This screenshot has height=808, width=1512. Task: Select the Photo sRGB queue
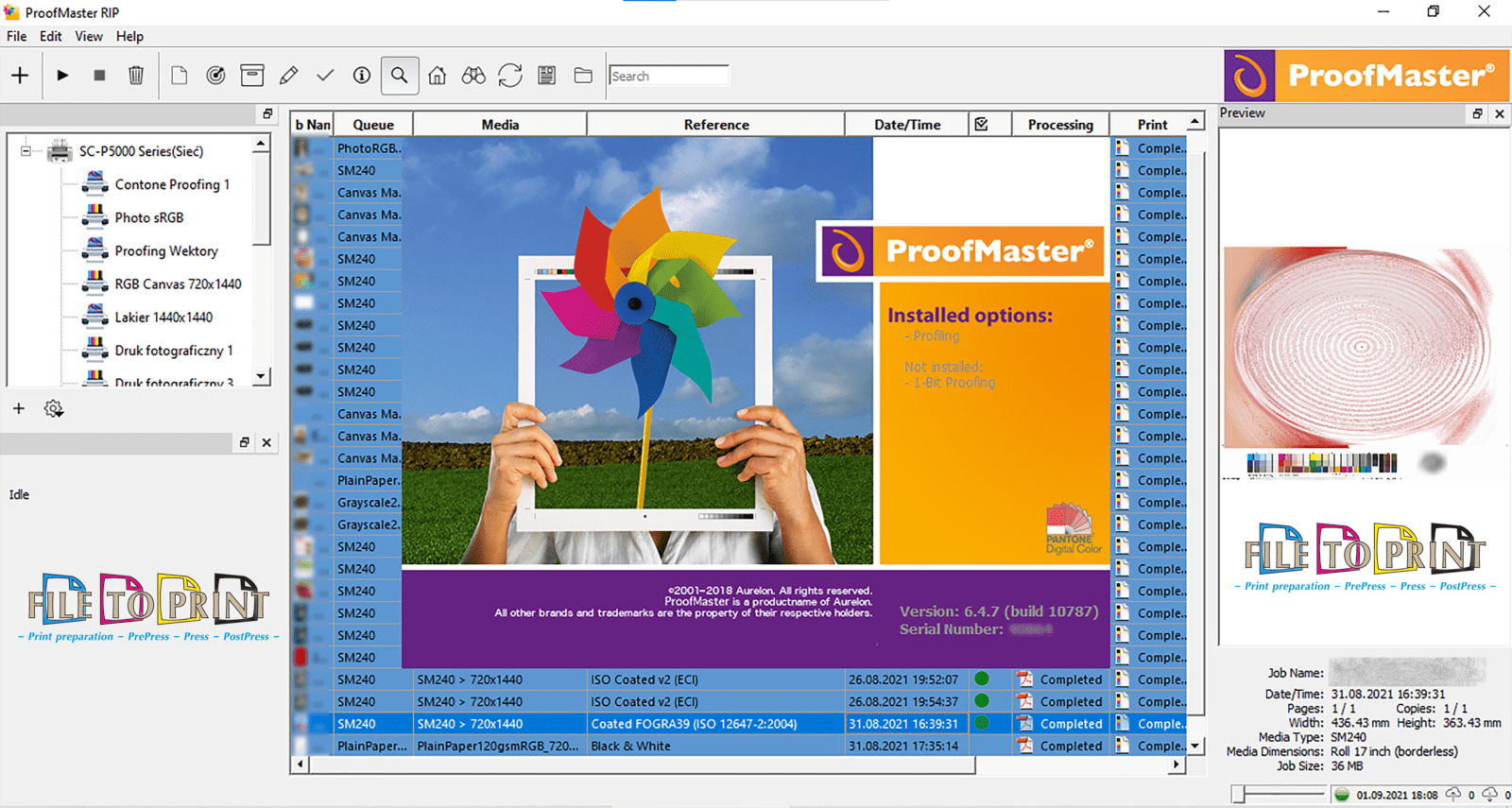coord(148,217)
